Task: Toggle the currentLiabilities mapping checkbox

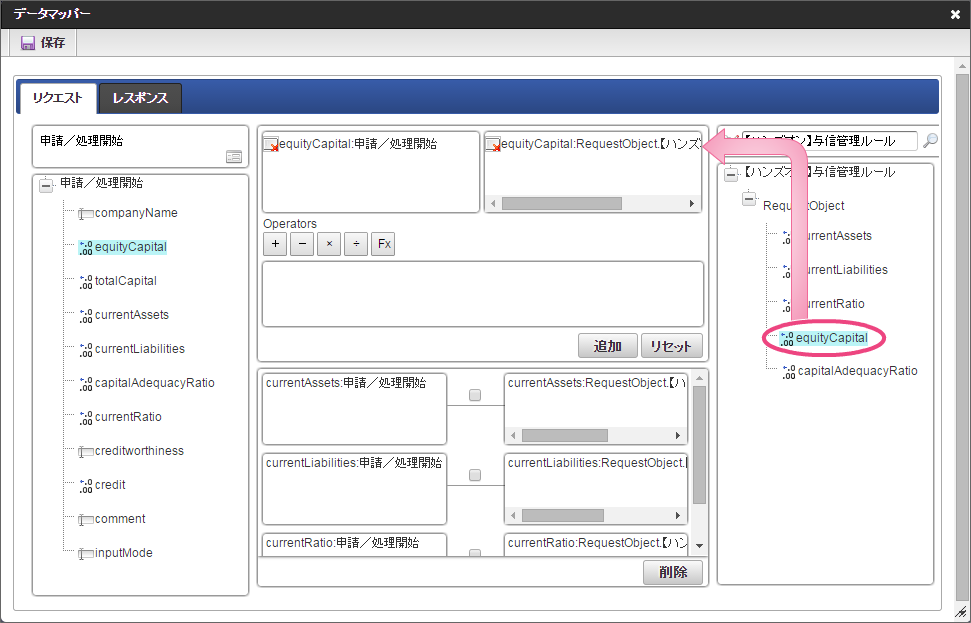Action: pos(475,475)
